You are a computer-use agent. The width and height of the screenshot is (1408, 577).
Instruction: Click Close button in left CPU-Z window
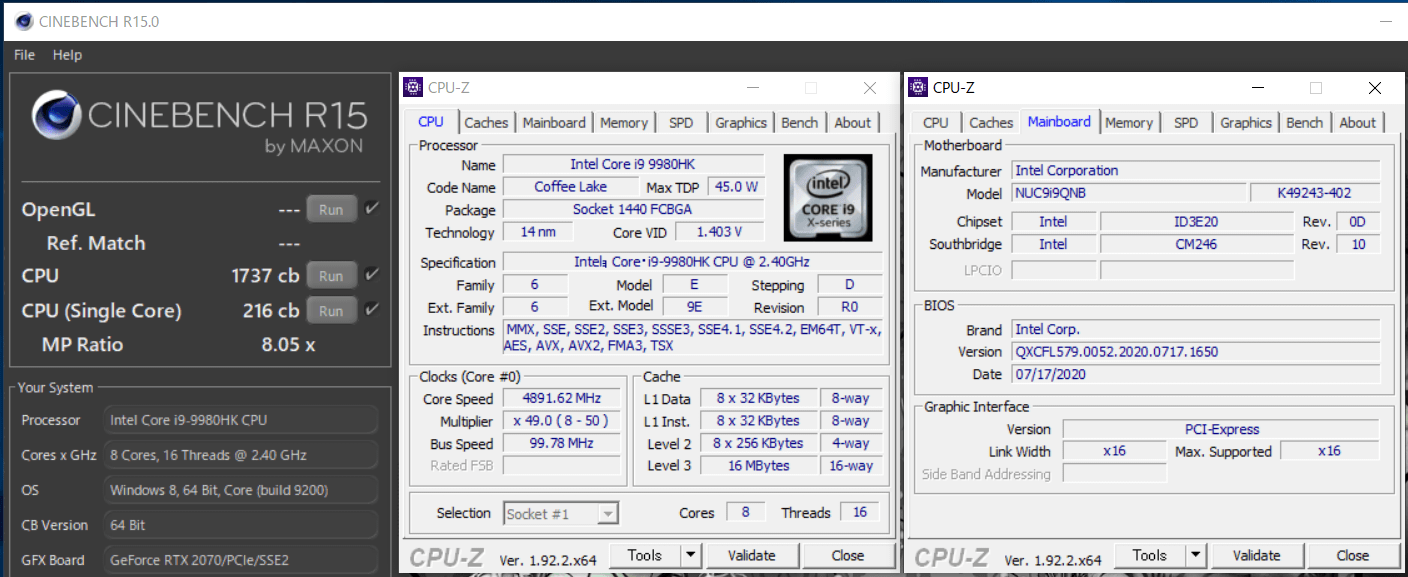[848, 555]
